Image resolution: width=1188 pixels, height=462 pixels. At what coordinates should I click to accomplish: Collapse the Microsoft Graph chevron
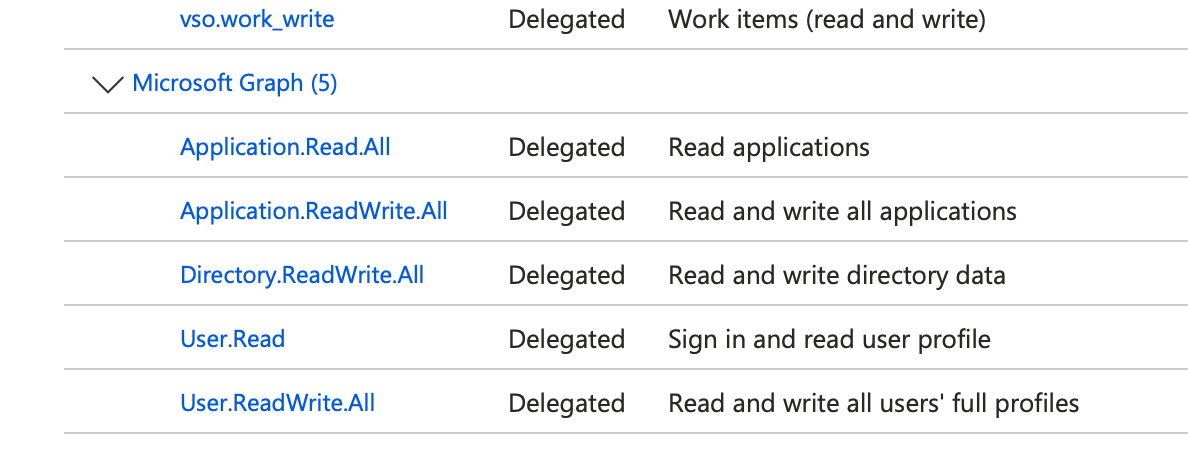pyautogui.click(x=106, y=84)
